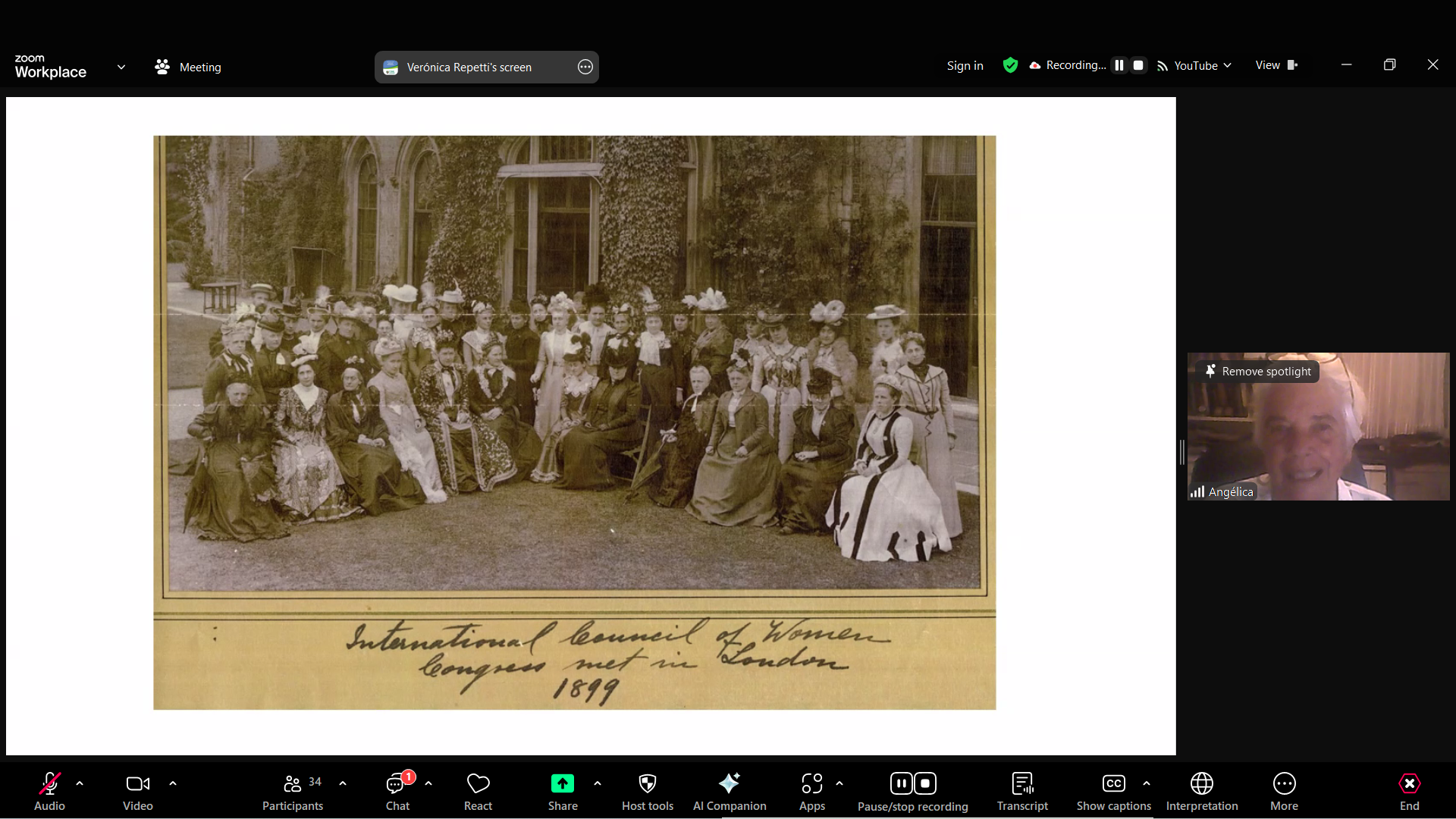Unmute the Audio microphone
The width and height of the screenshot is (1456, 819).
49,791
